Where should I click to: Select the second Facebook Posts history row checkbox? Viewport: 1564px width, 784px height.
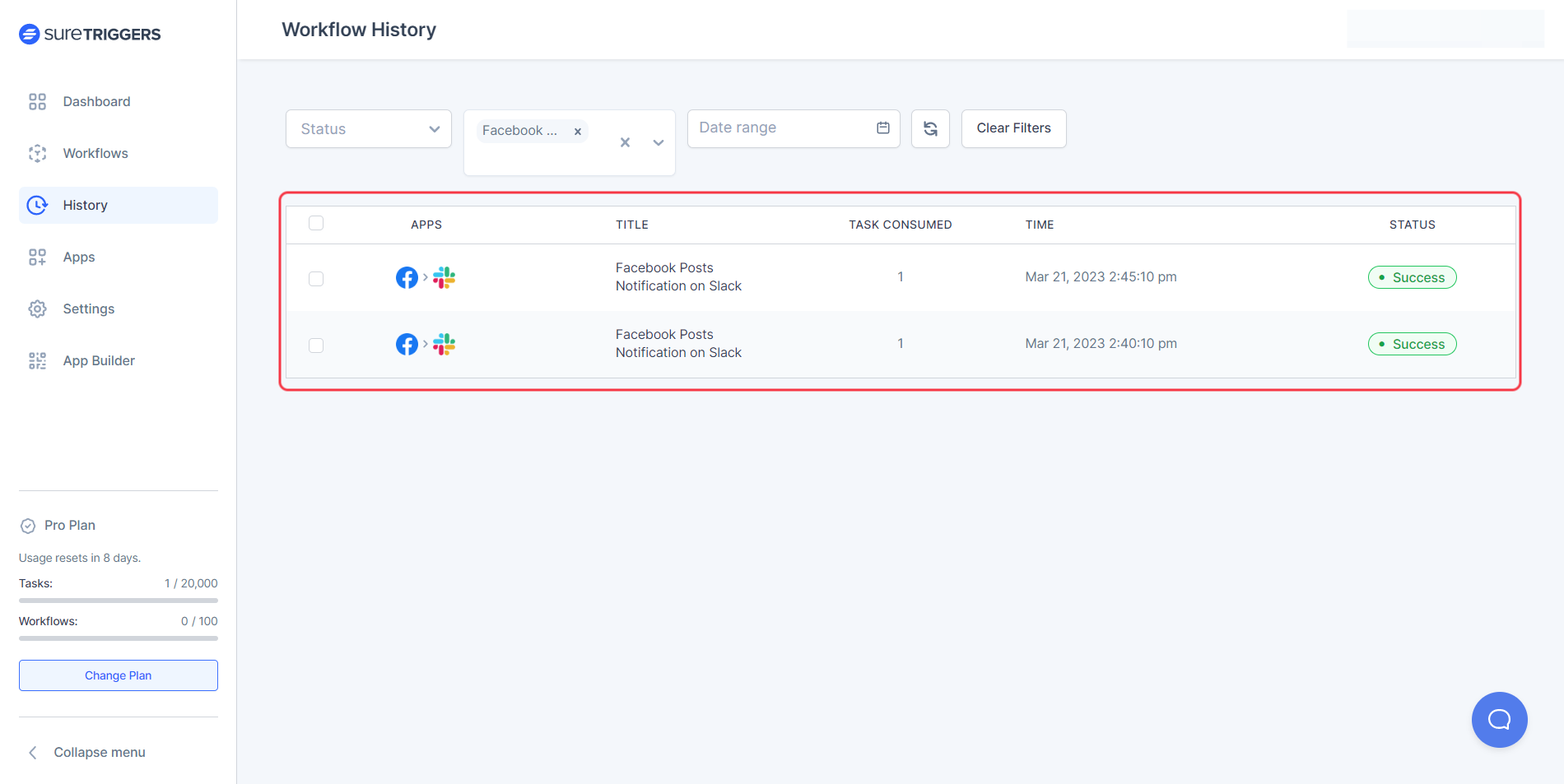[x=316, y=346]
